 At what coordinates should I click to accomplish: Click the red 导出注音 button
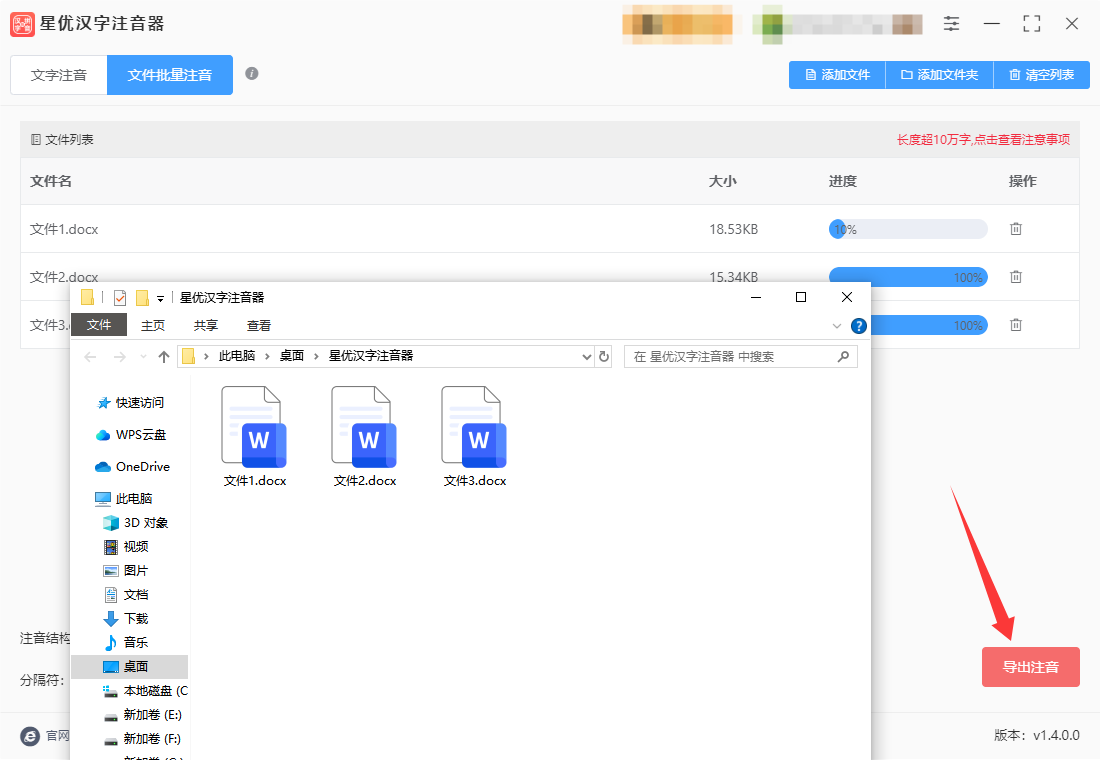point(1031,667)
